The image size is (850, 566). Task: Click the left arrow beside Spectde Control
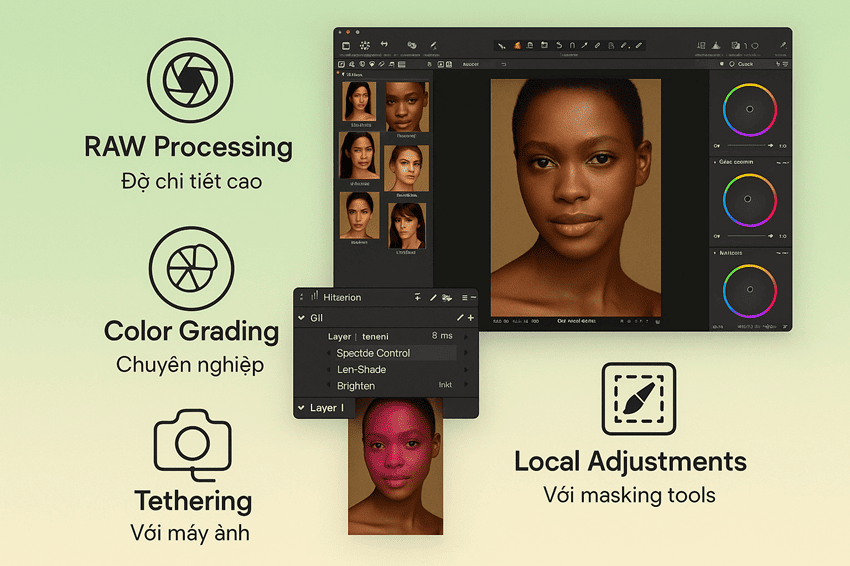(x=329, y=353)
